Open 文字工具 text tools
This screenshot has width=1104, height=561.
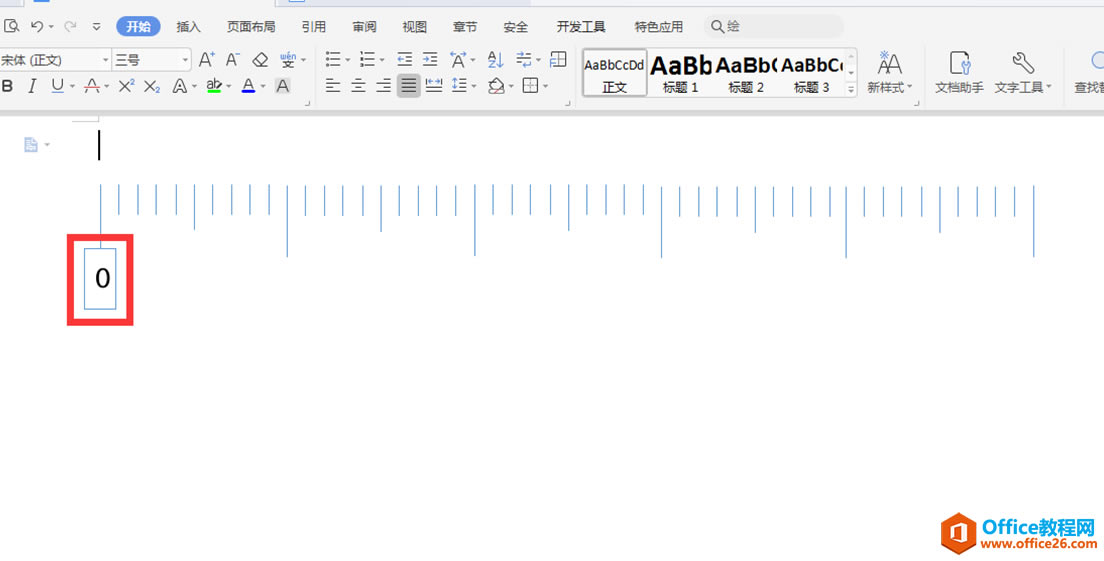(x=1022, y=73)
